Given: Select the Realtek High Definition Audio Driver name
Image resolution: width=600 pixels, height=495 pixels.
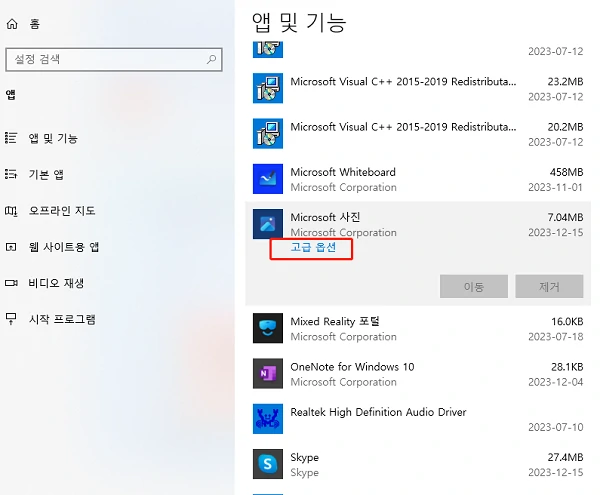Looking at the screenshot, I should click(x=378, y=412).
